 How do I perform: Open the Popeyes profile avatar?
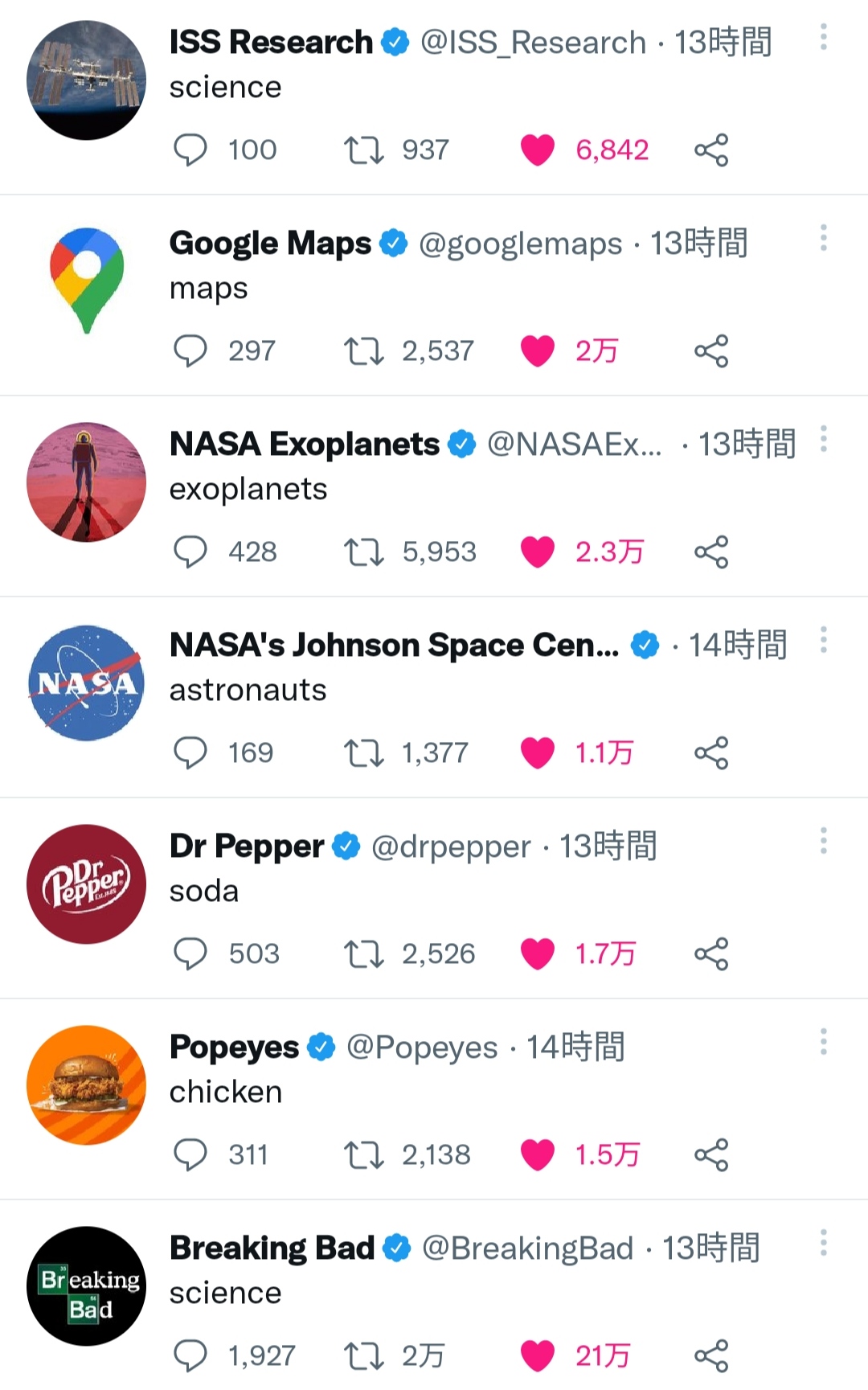pos(87,1085)
